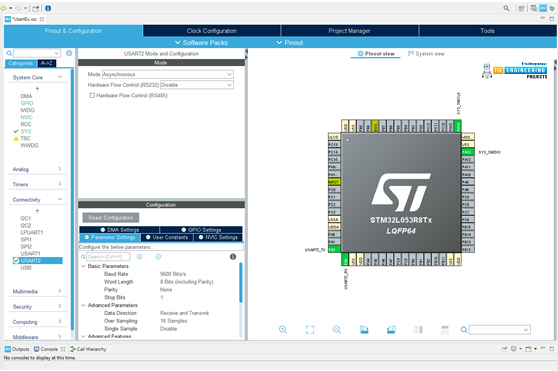Toggle the USART2 enabled checkbox in list
558x371 pixels.
coord(16,260)
